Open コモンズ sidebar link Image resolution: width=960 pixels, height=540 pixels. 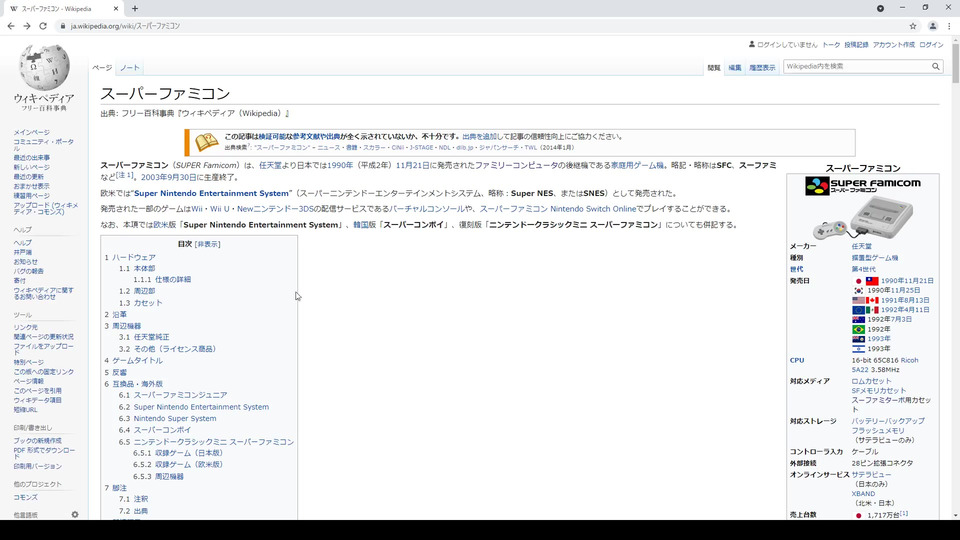tap(26, 498)
